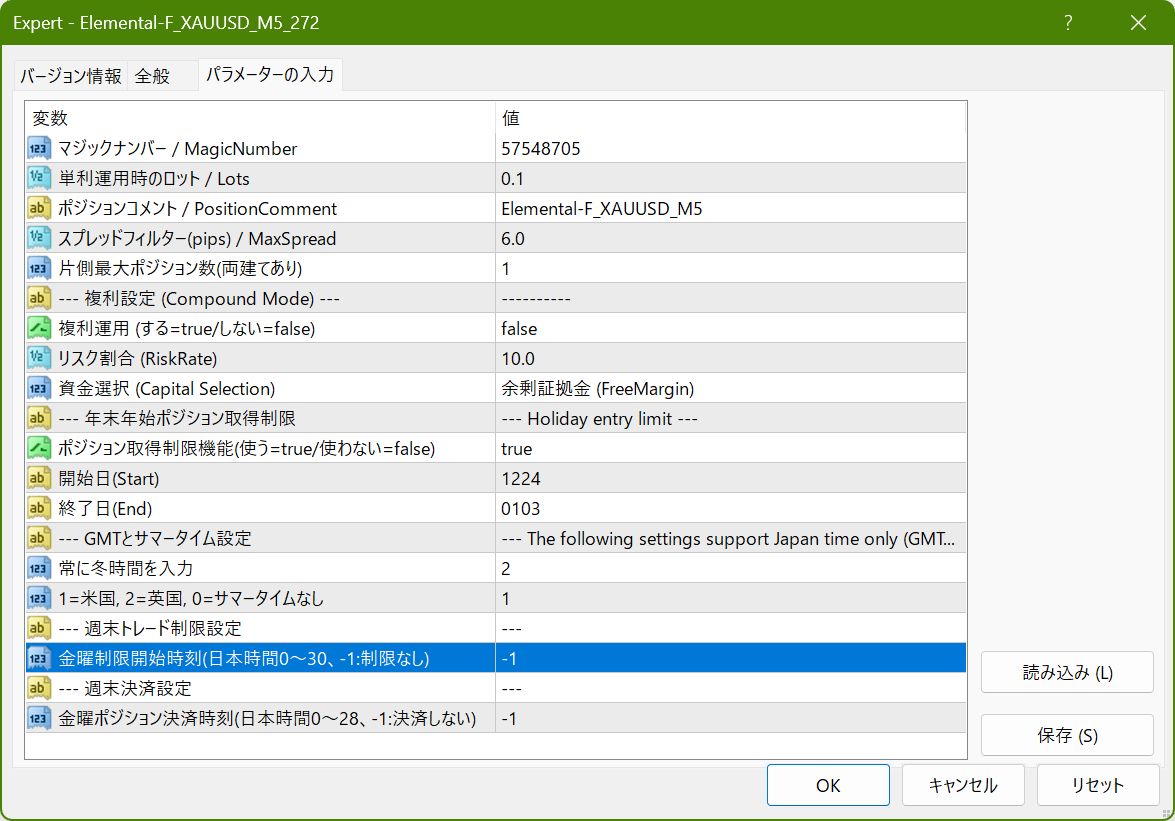Click the decimal icon next to Lots
1175x821 pixels.
tap(40, 179)
